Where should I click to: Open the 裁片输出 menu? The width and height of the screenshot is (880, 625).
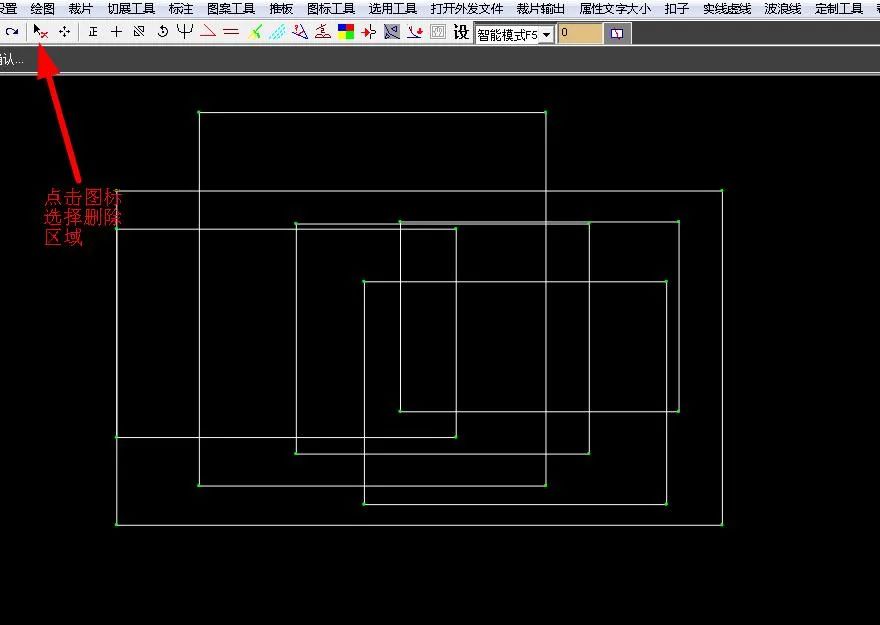tap(541, 9)
